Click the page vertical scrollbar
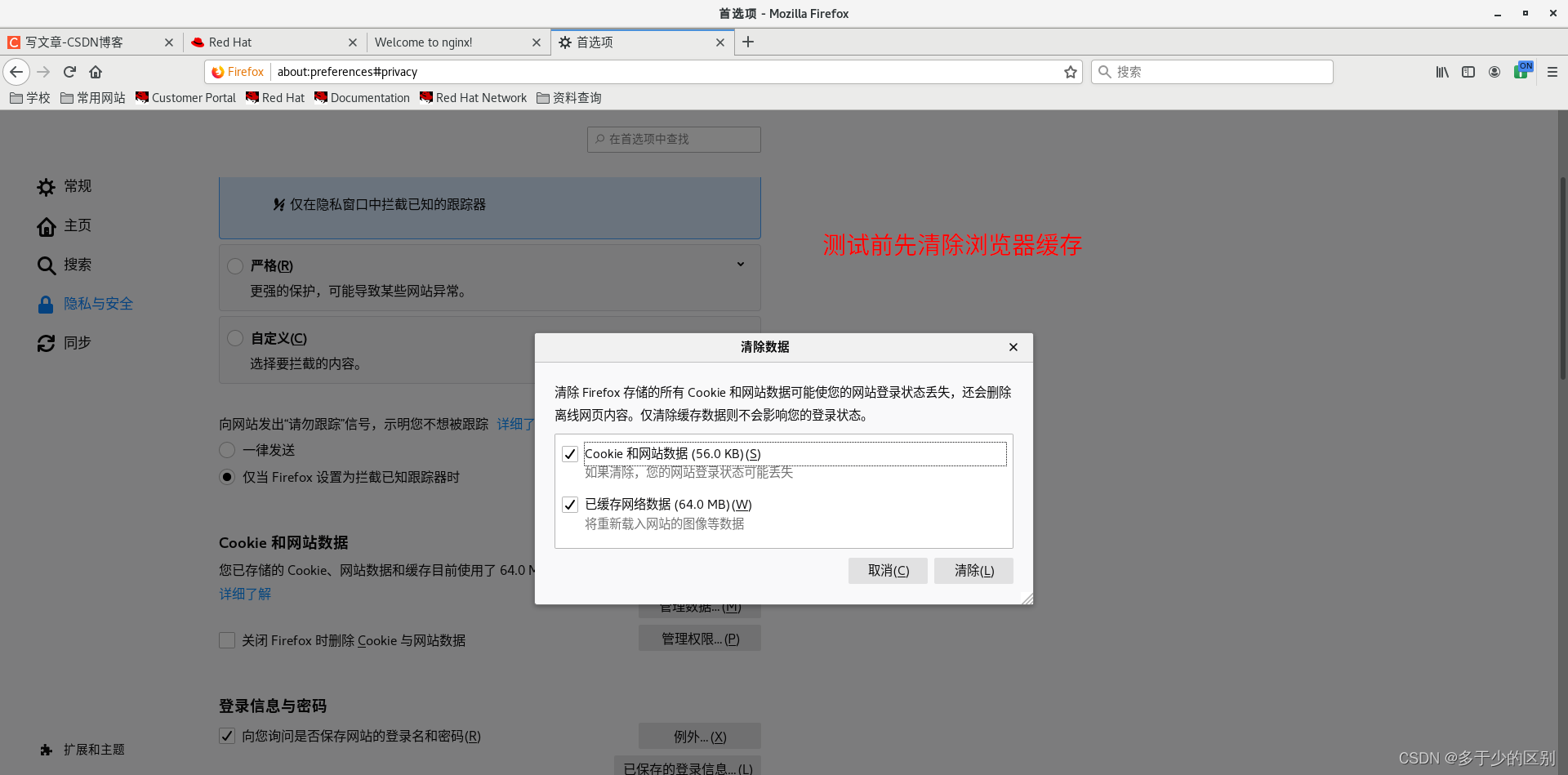Viewport: 1568px width, 775px height. [1562, 278]
